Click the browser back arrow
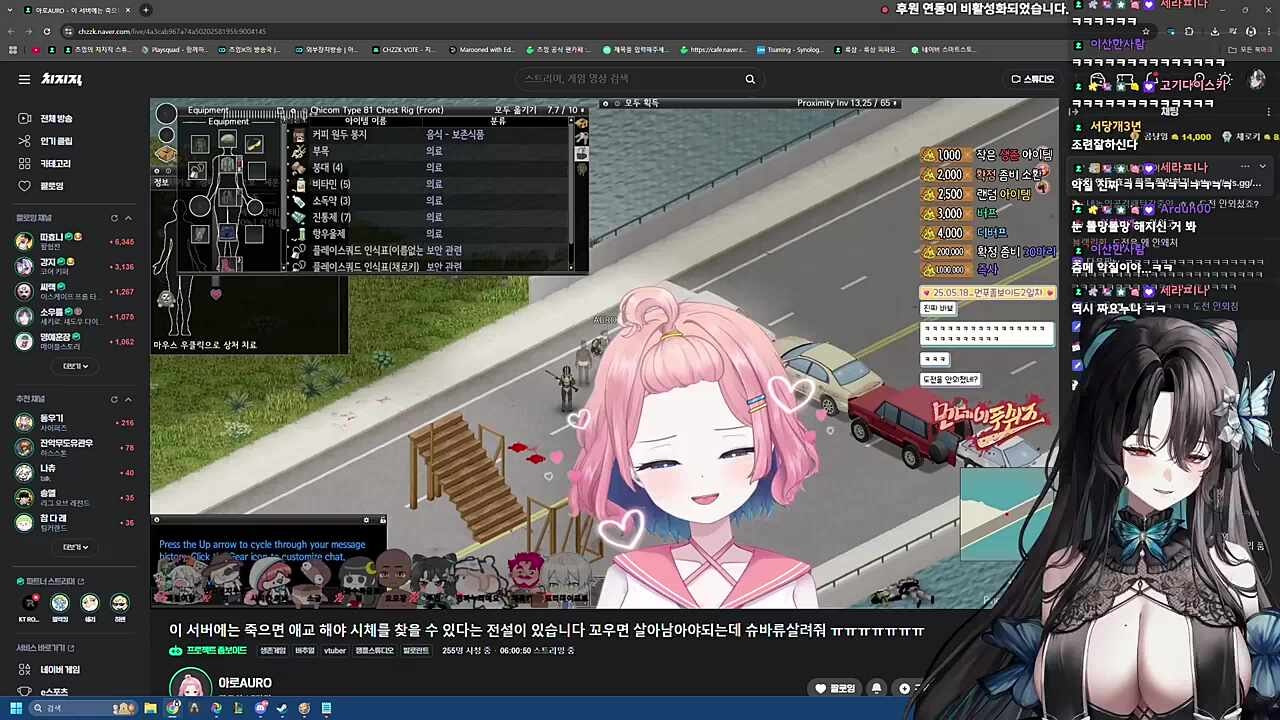The image size is (1280, 720). pyautogui.click(x=11, y=31)
